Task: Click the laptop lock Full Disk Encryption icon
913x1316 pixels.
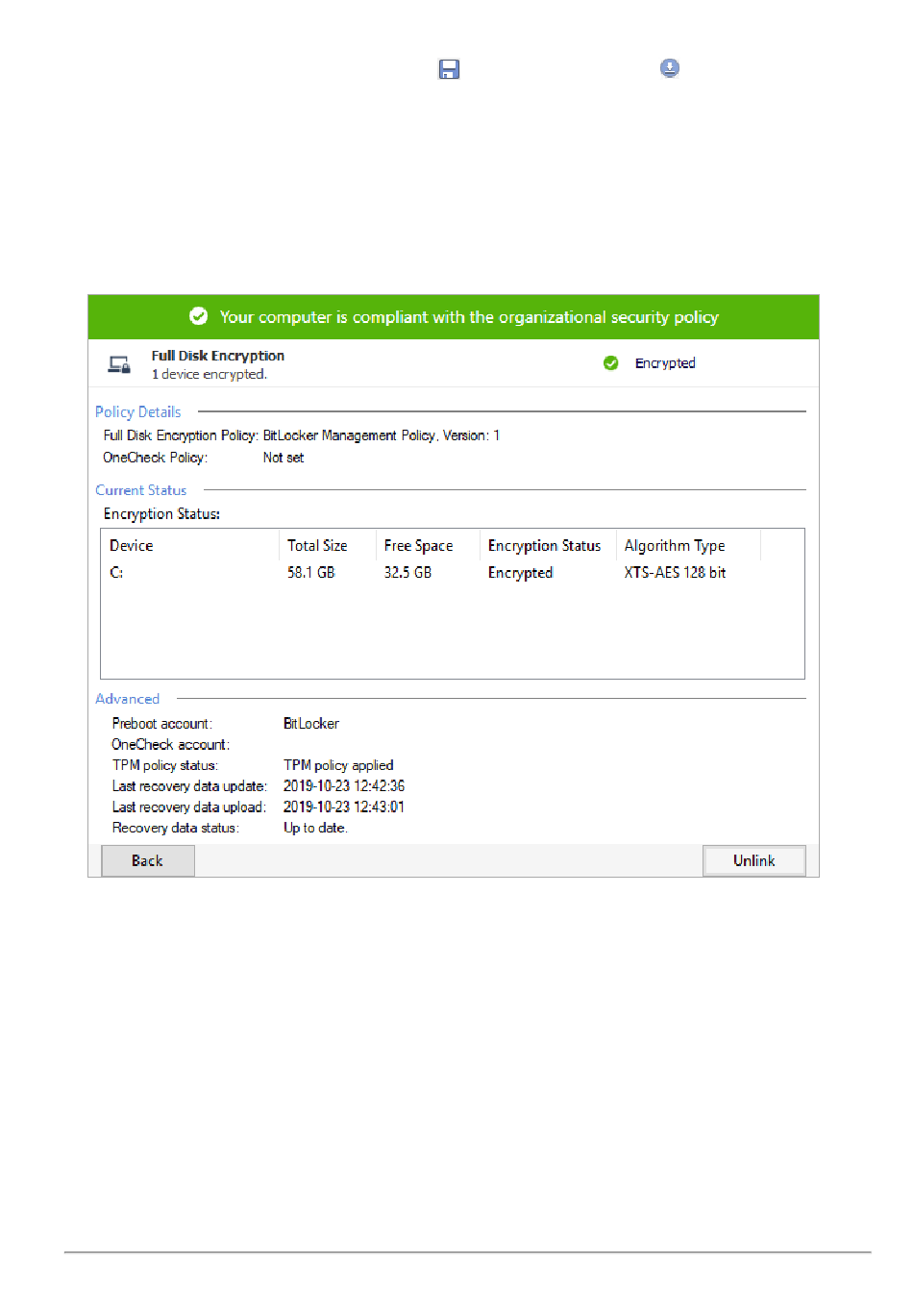Action: tap(119, 365)
